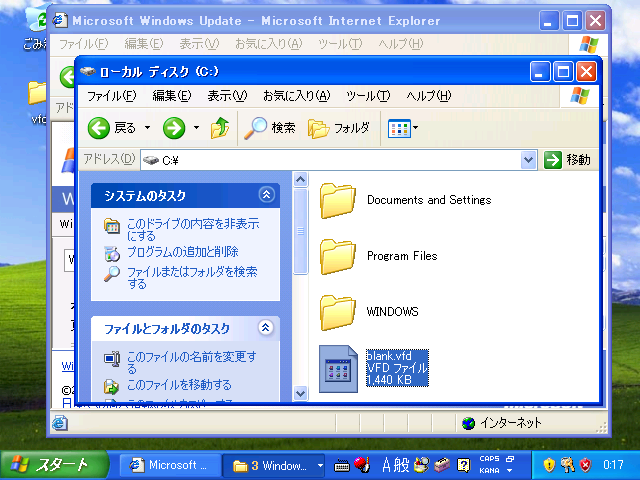
Task: Open the IME toolbox icon
Action: coord(442,464)
